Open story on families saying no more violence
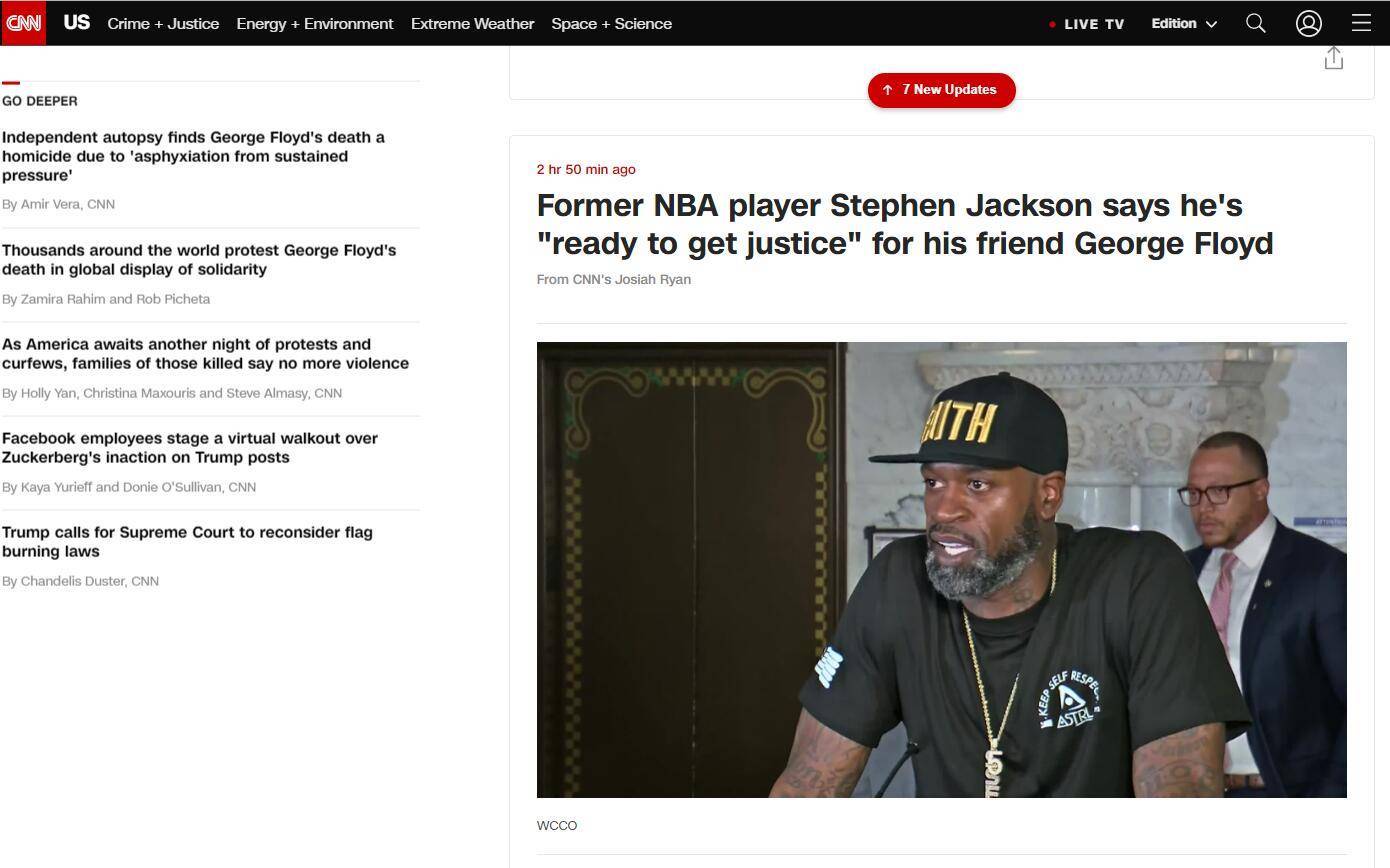The width and height of the screenshot is (1390, 868). [x=205, y=354]
